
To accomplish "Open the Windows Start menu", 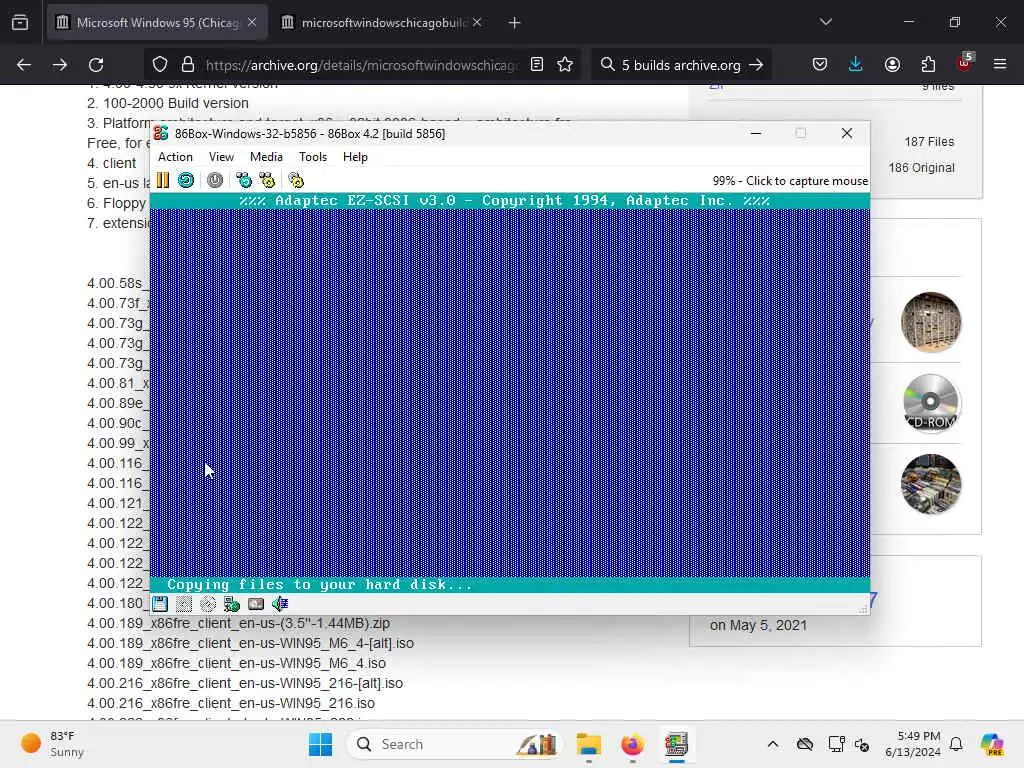I will [x=320, y=744].
